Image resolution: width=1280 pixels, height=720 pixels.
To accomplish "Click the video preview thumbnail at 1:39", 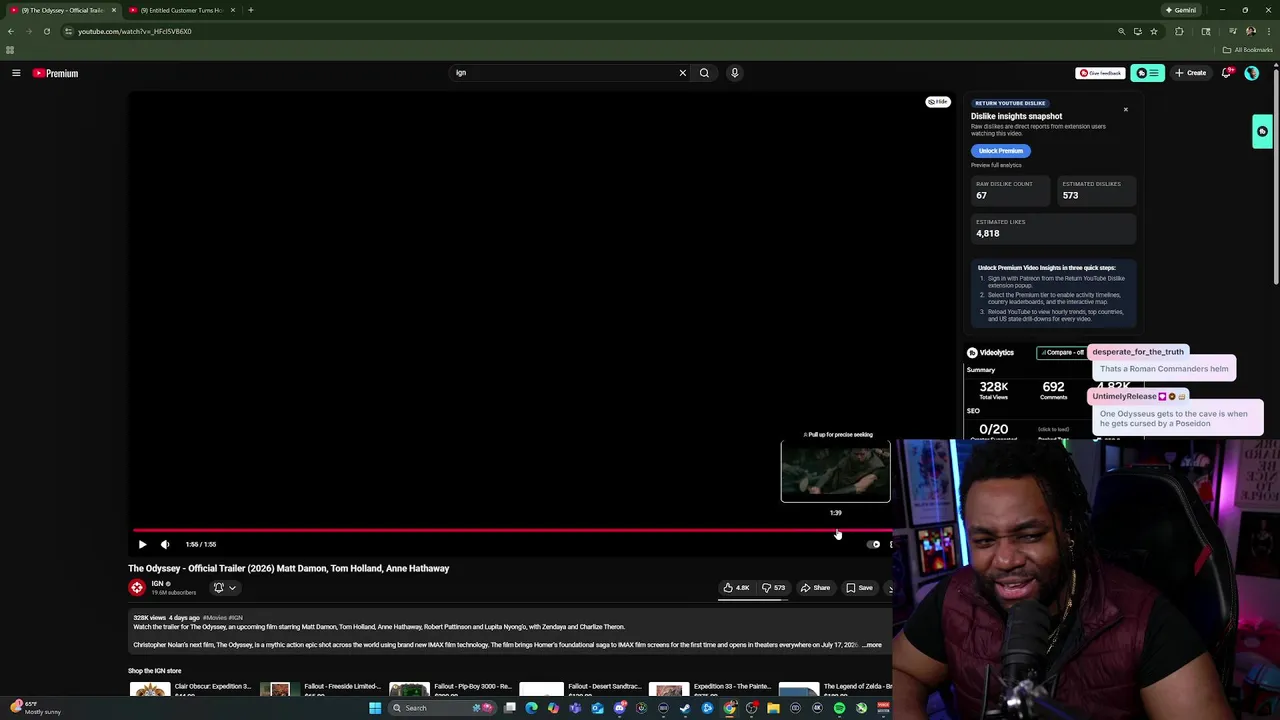I will [x=835, y=471].
